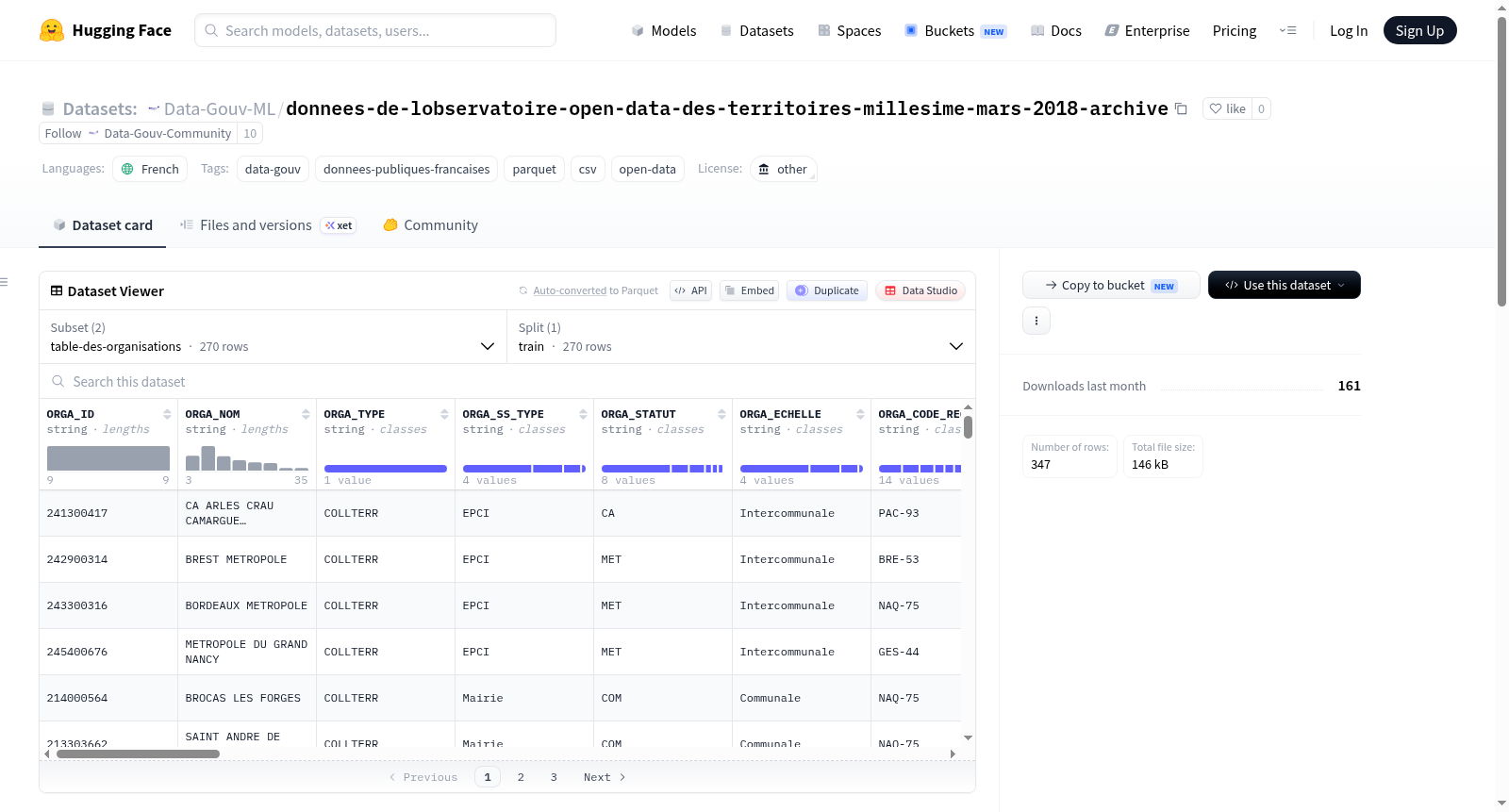
Task: Click the data-gouv tag
Action: pyautogui.click(x=273, y=169)
